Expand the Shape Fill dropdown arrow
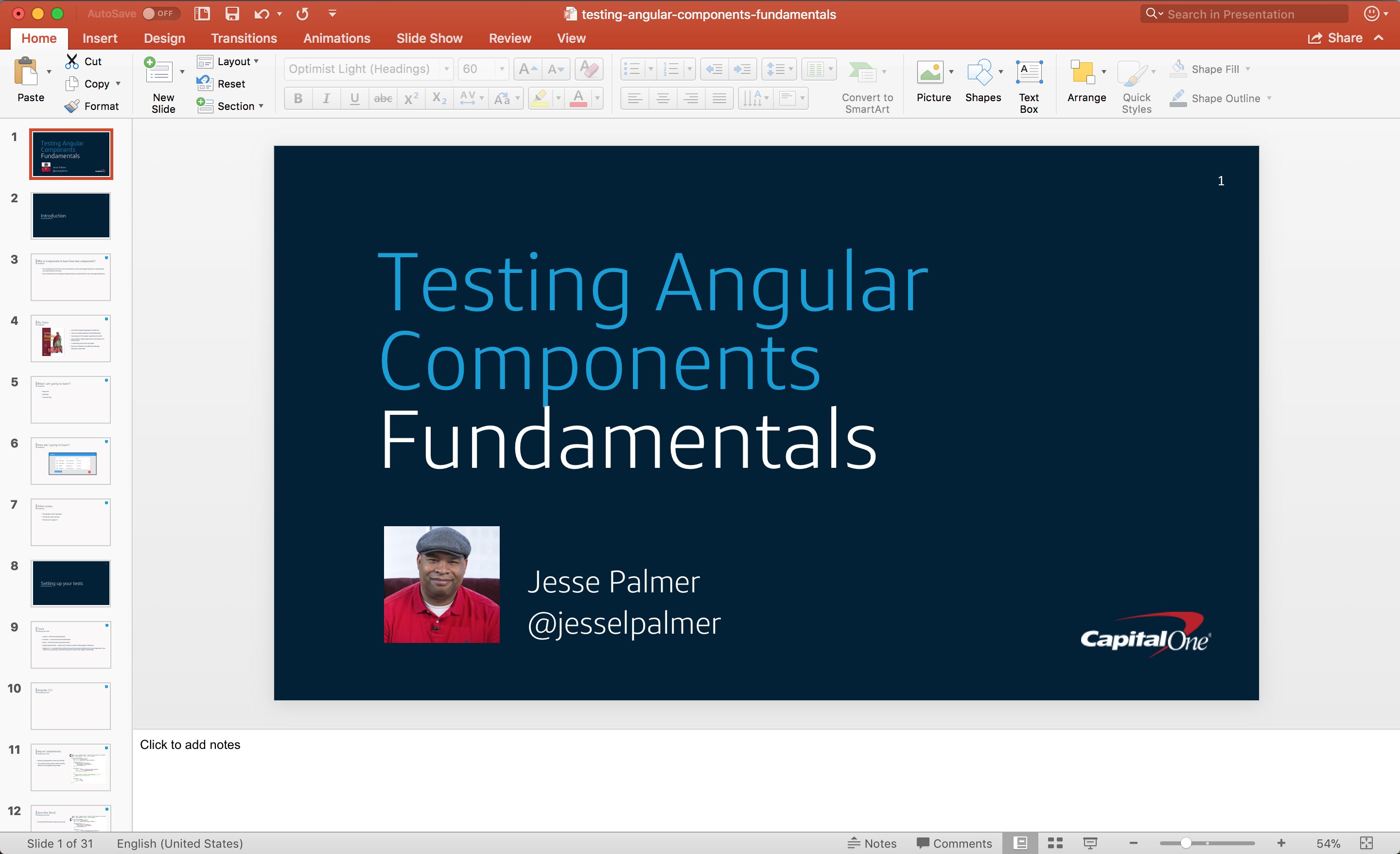Viewport: 1400px width, 854px height. (x=1248, y=69)
